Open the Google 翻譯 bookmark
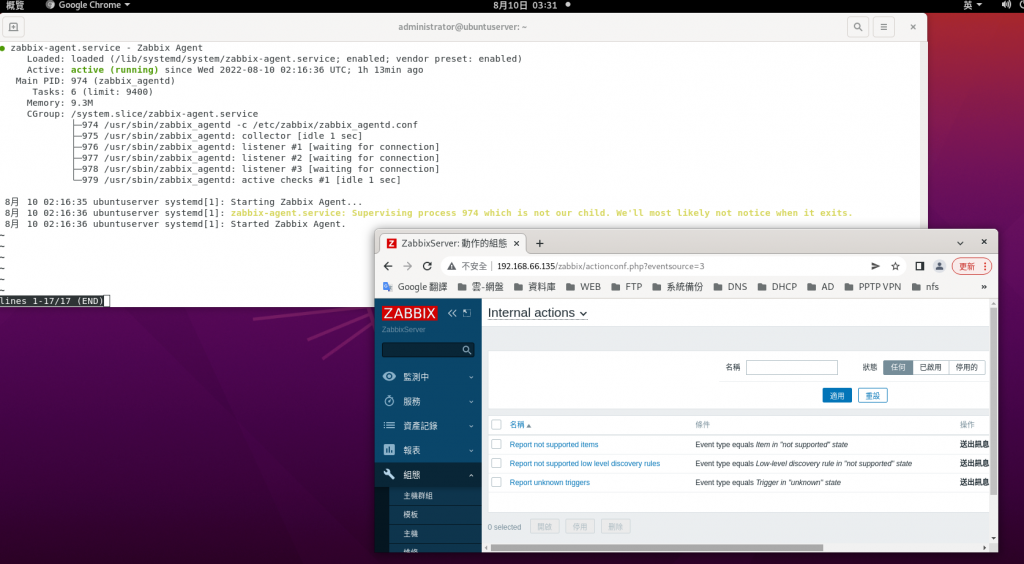Screen dimensions: 1024x564 click(x=415, y=287)
